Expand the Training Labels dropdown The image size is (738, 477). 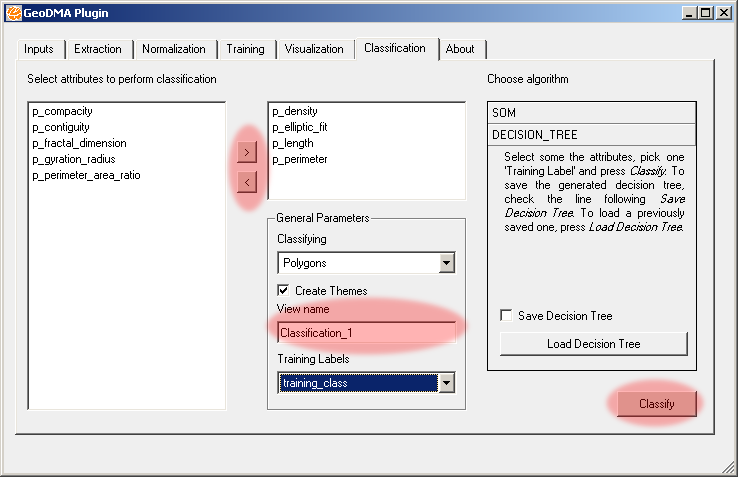447,383
